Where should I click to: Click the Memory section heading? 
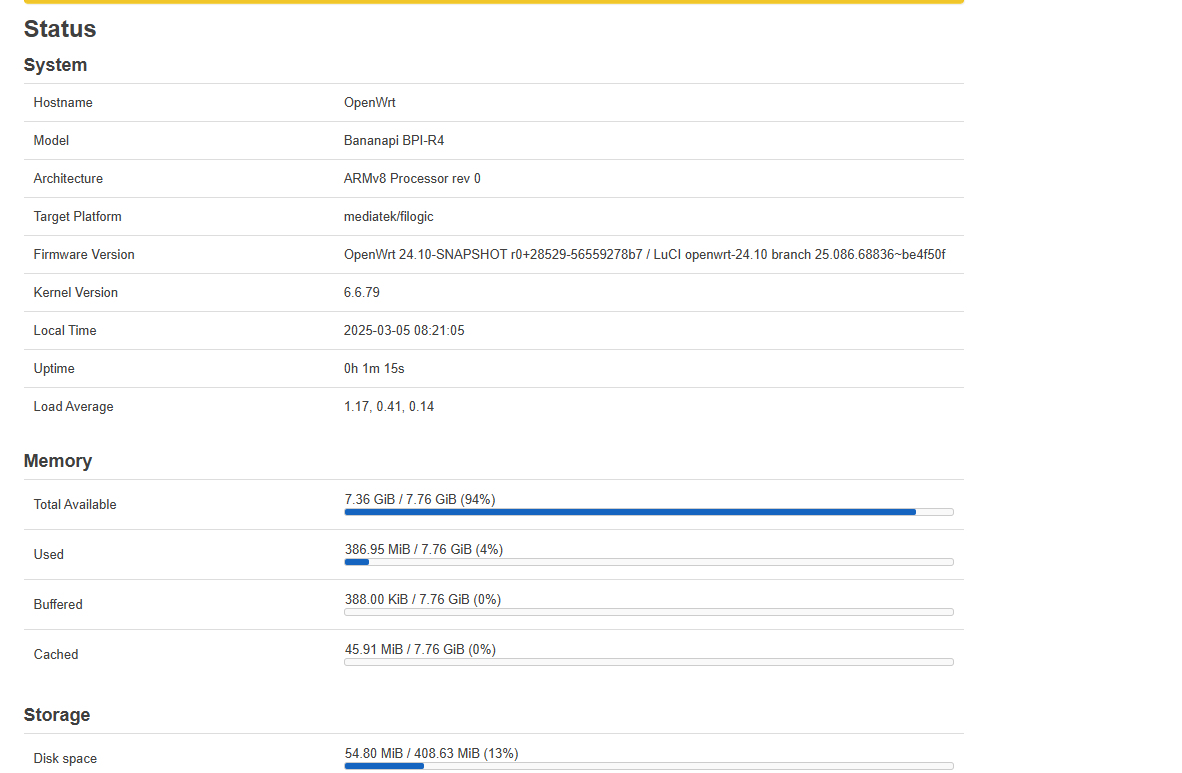[x=58, y=461]
